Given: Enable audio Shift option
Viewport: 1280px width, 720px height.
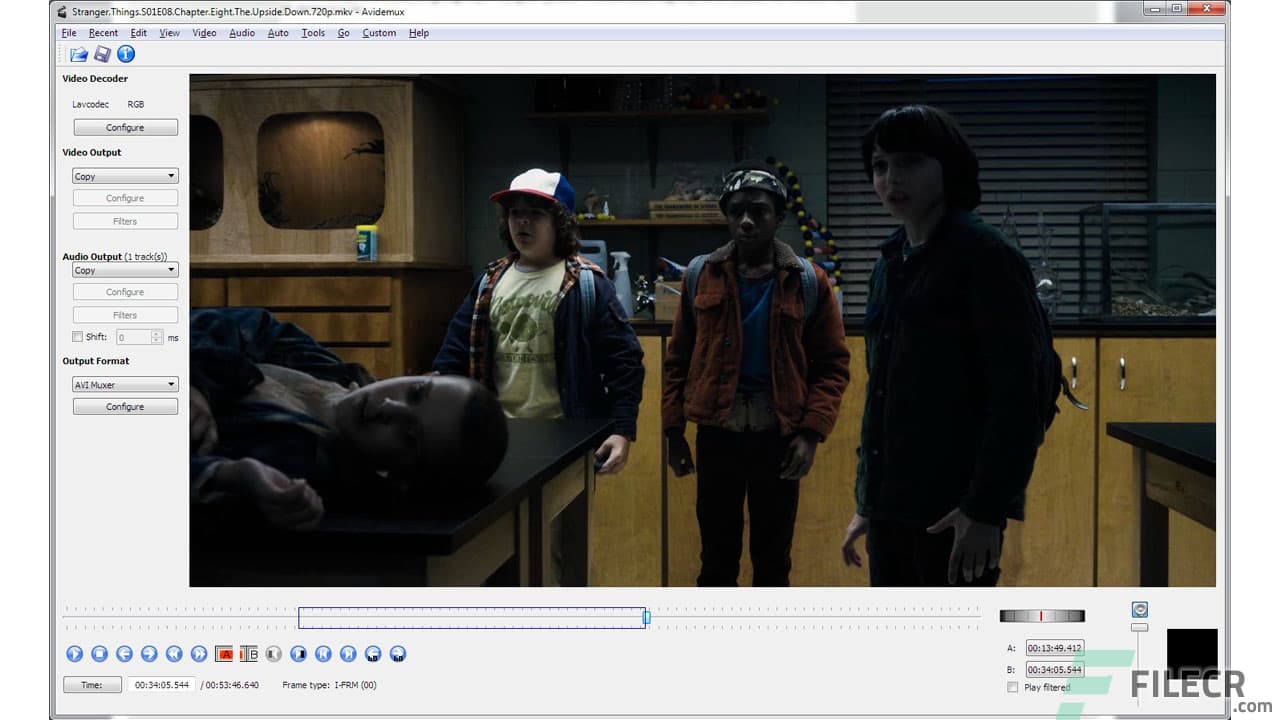Looking at the screenshot, I should pyautogui.click(x=77, y=337).
